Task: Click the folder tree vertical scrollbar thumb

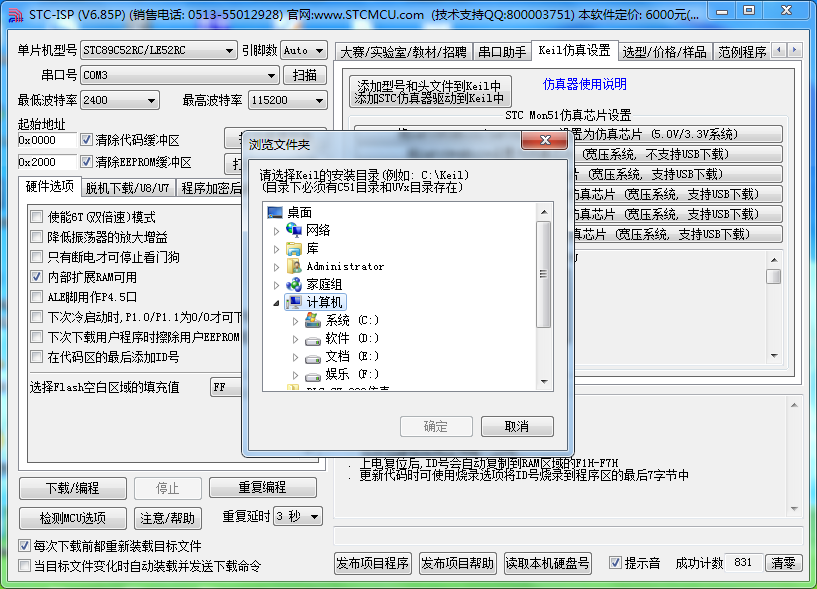Action: pos(543,274)
